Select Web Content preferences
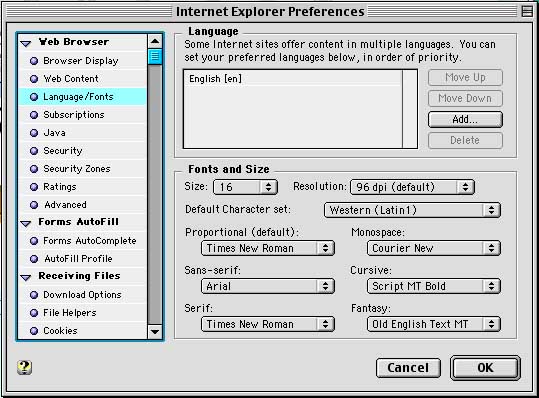 (x=83, y=79)
